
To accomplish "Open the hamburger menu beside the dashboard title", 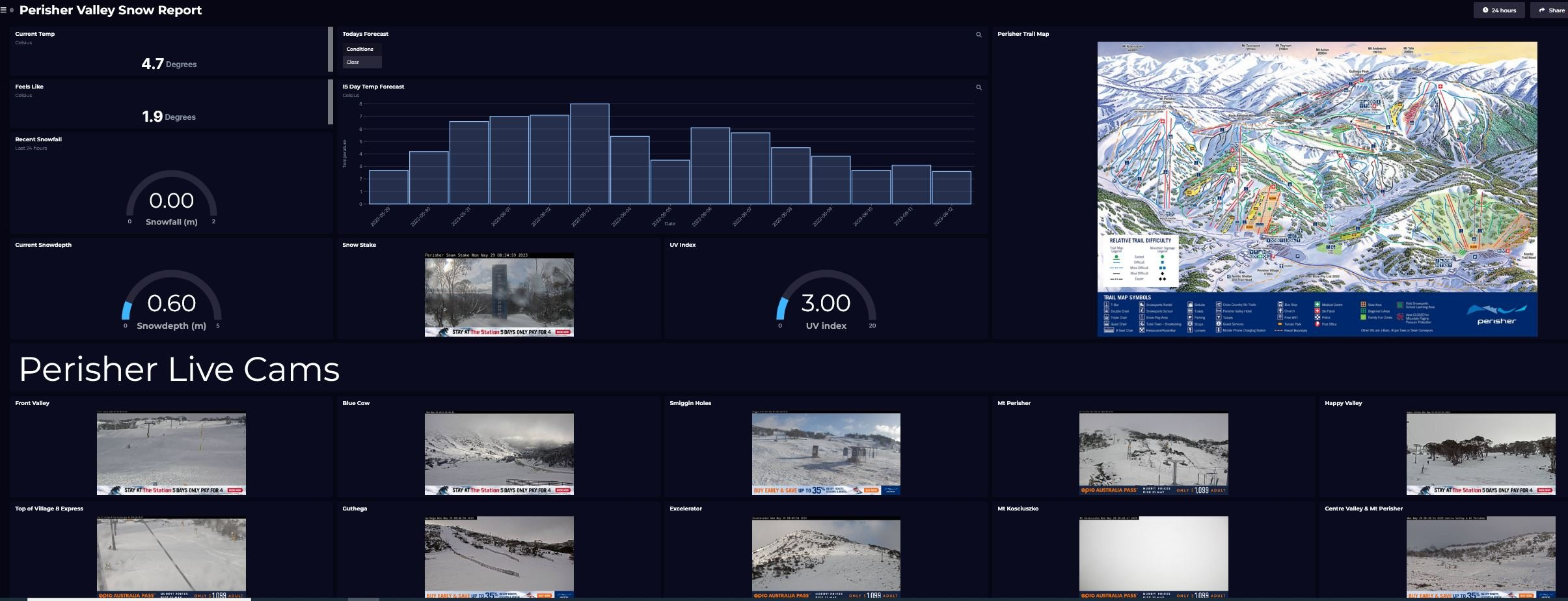I will click(x=3, y=10).
